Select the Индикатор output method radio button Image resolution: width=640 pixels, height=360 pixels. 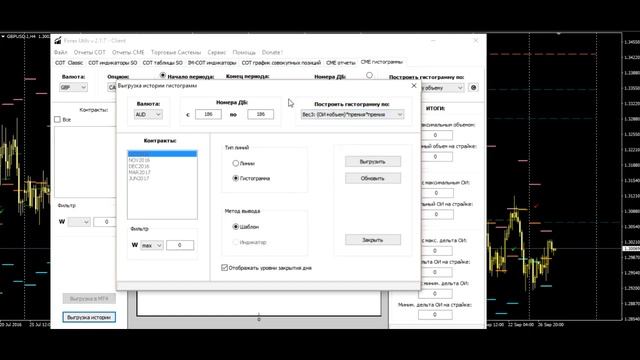tap(236, 242)
